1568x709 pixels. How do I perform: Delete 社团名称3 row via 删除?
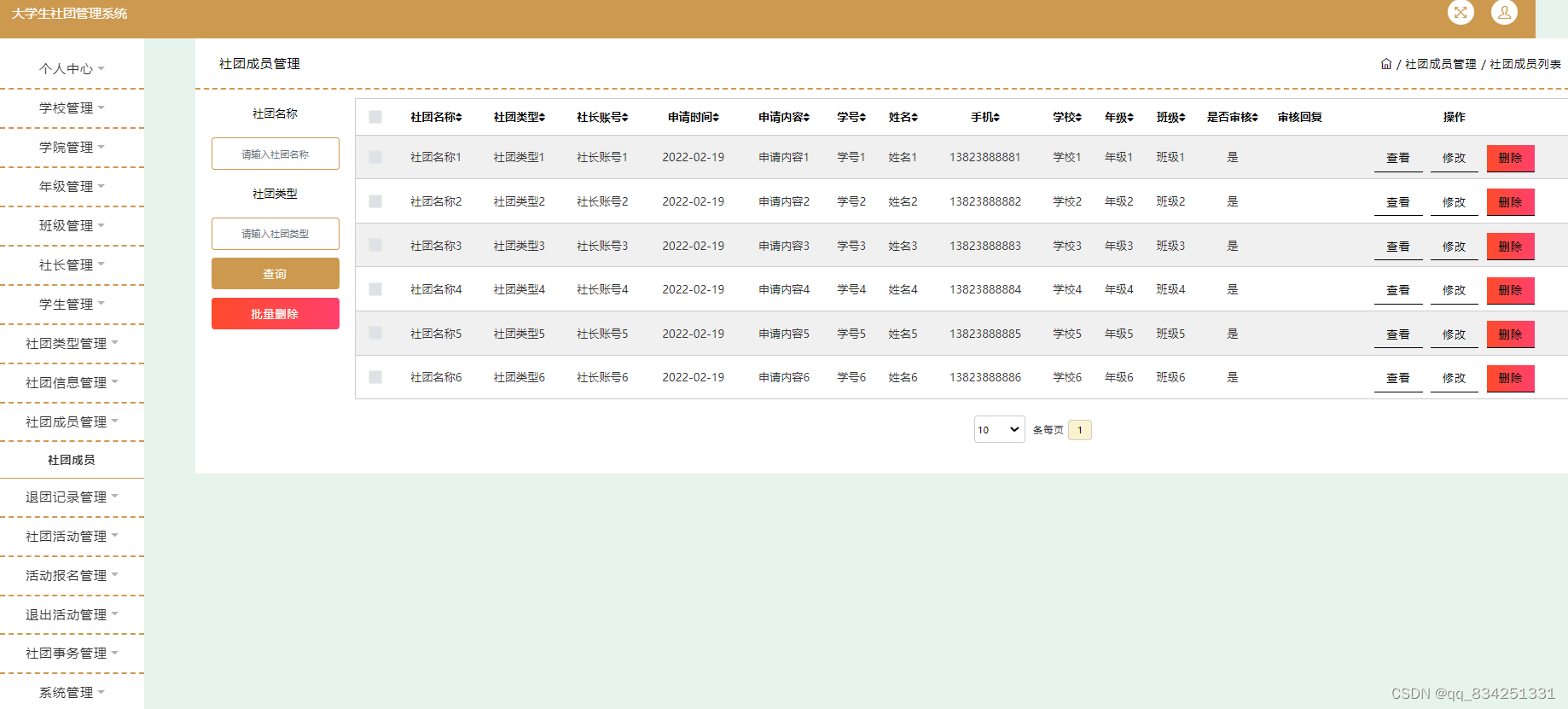pyautogui.click(x=1511, y=247)
